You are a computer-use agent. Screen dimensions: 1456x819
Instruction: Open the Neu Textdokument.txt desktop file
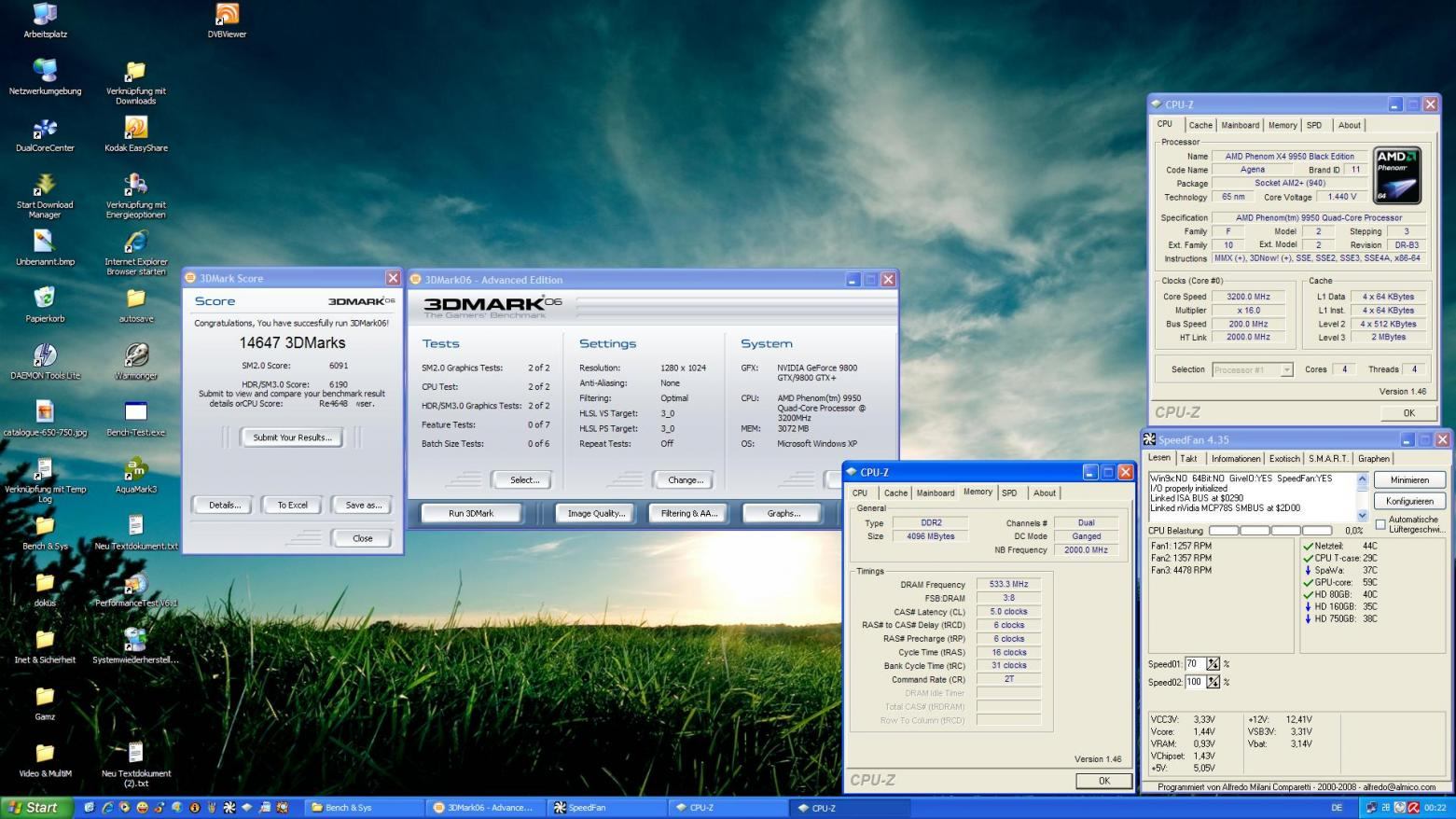(136, 533)
